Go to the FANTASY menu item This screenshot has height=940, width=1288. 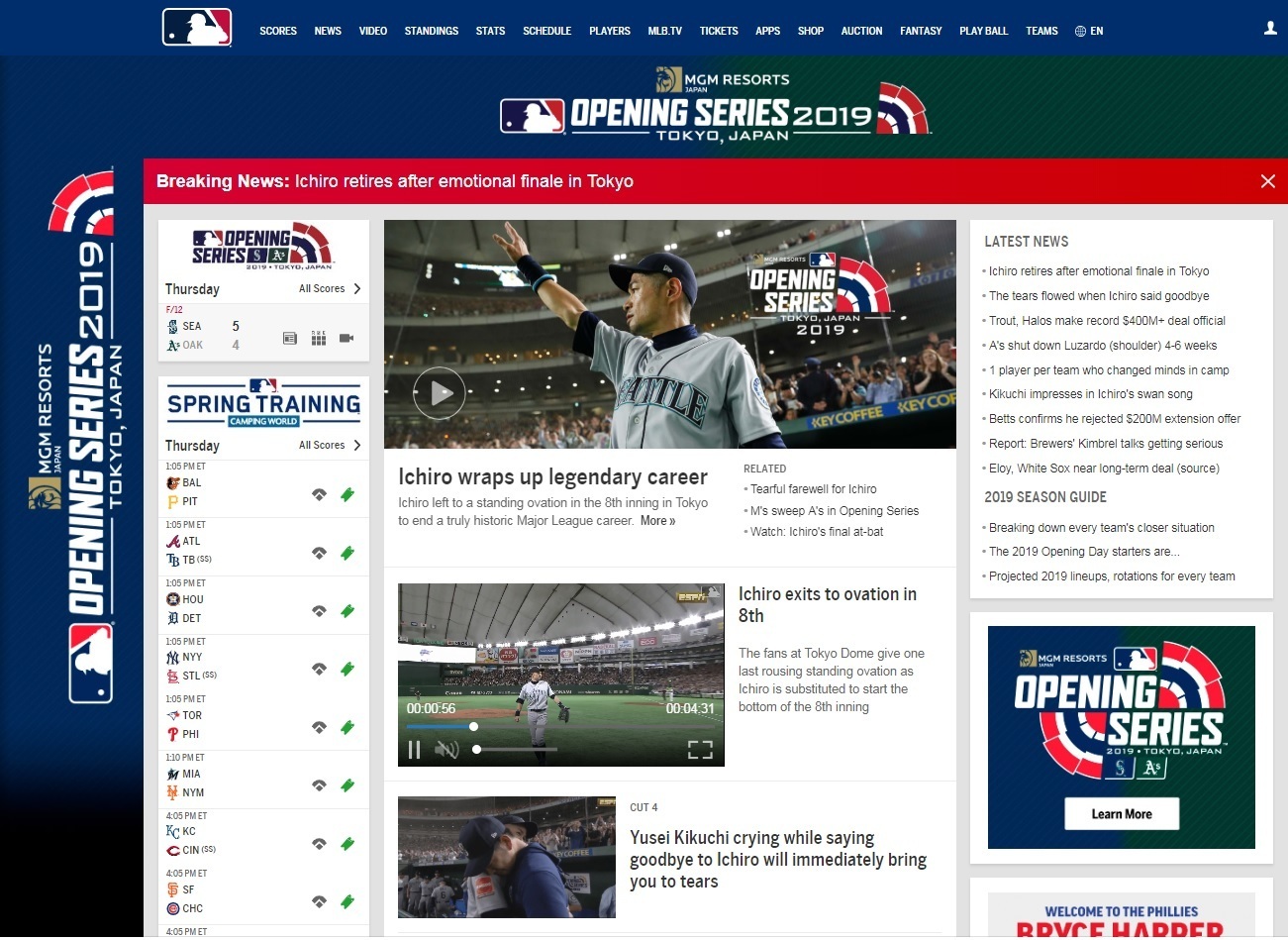[920, 32]
